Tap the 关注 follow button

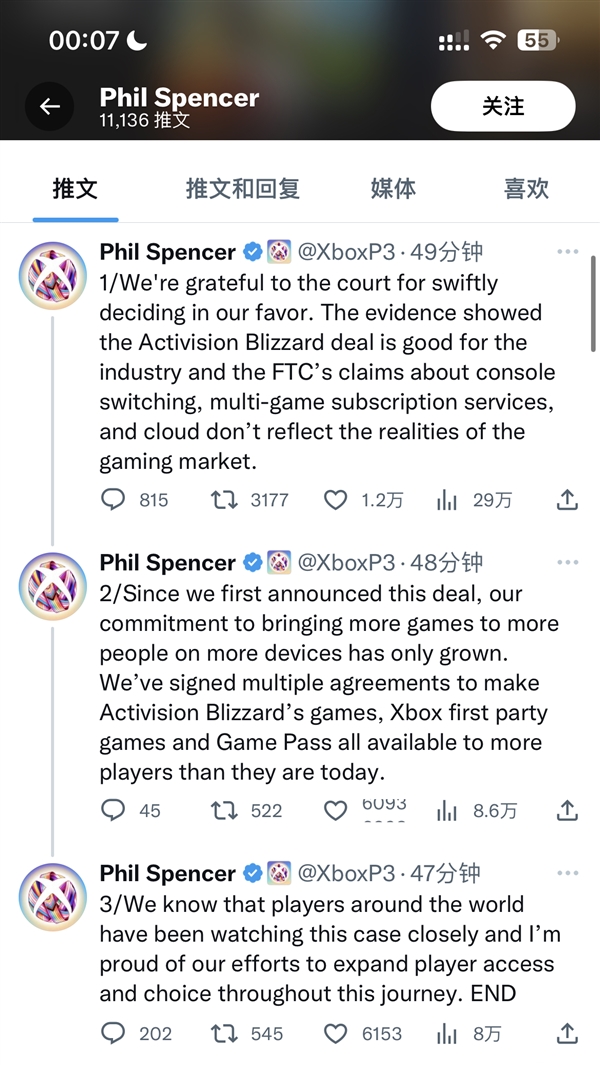(x=503, y=107)
